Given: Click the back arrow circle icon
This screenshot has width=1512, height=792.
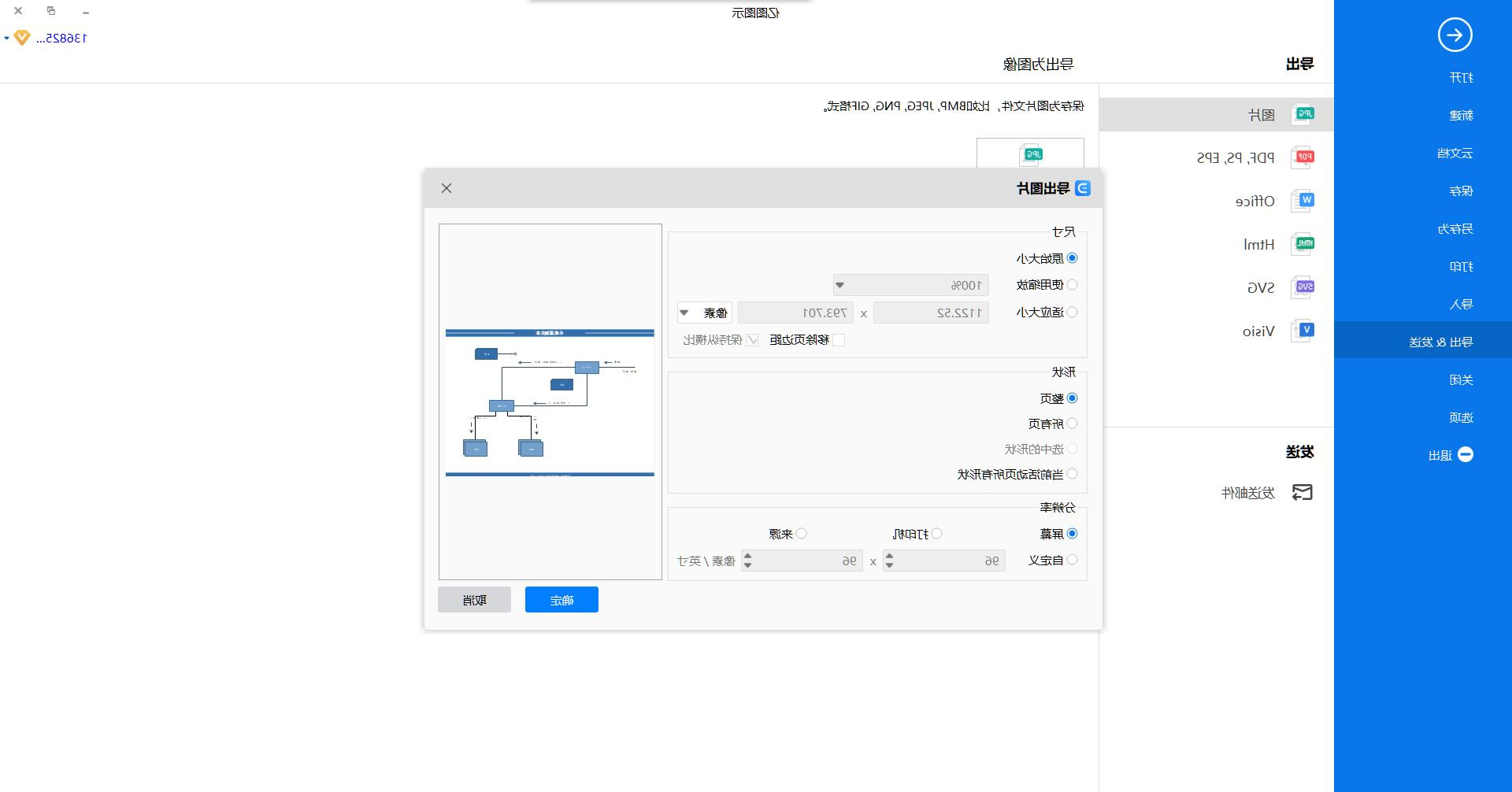Looking at the screenshot, I should click(x=1455, y=35).
